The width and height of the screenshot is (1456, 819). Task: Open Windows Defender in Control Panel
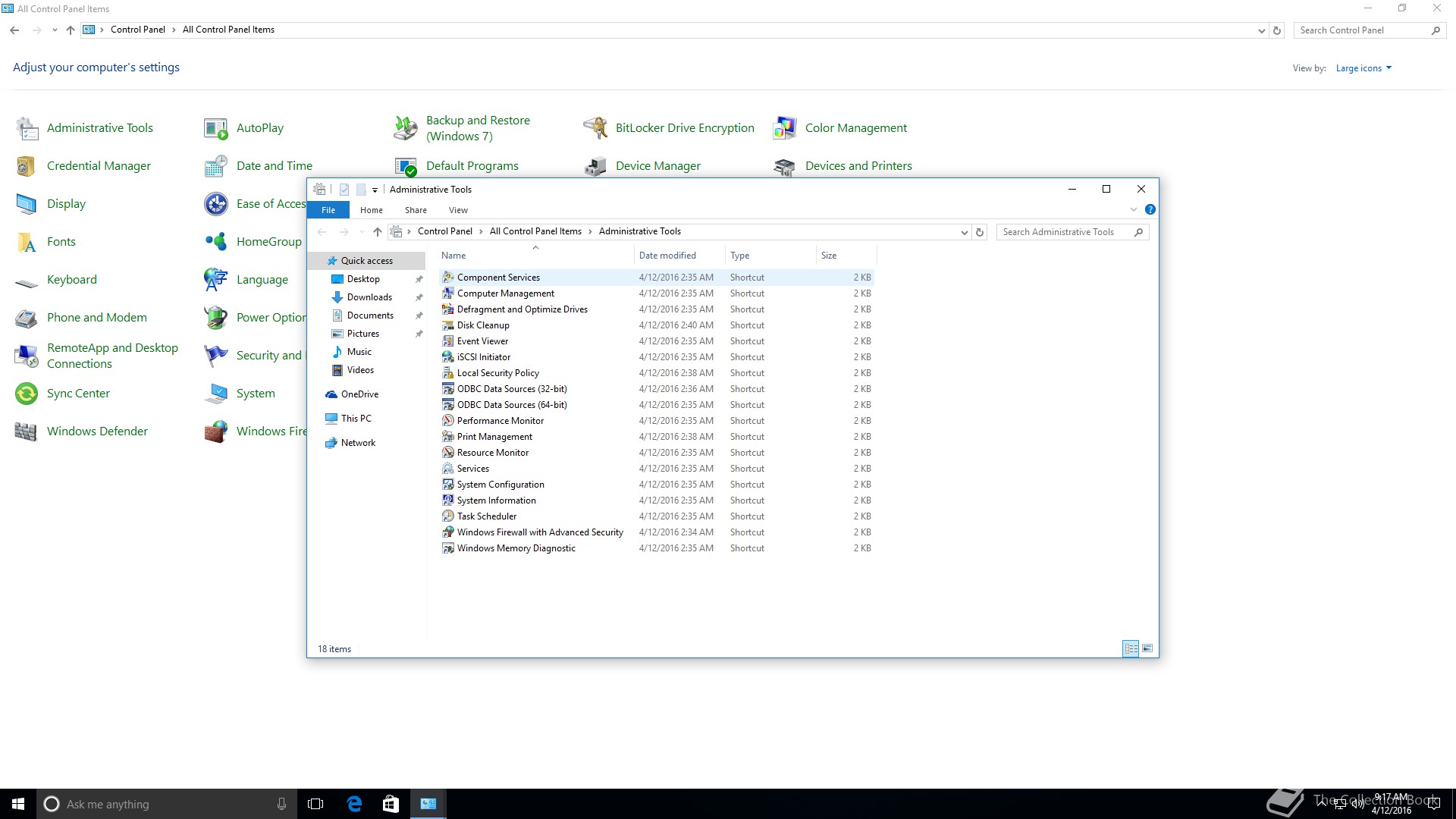tap(82, 431)
